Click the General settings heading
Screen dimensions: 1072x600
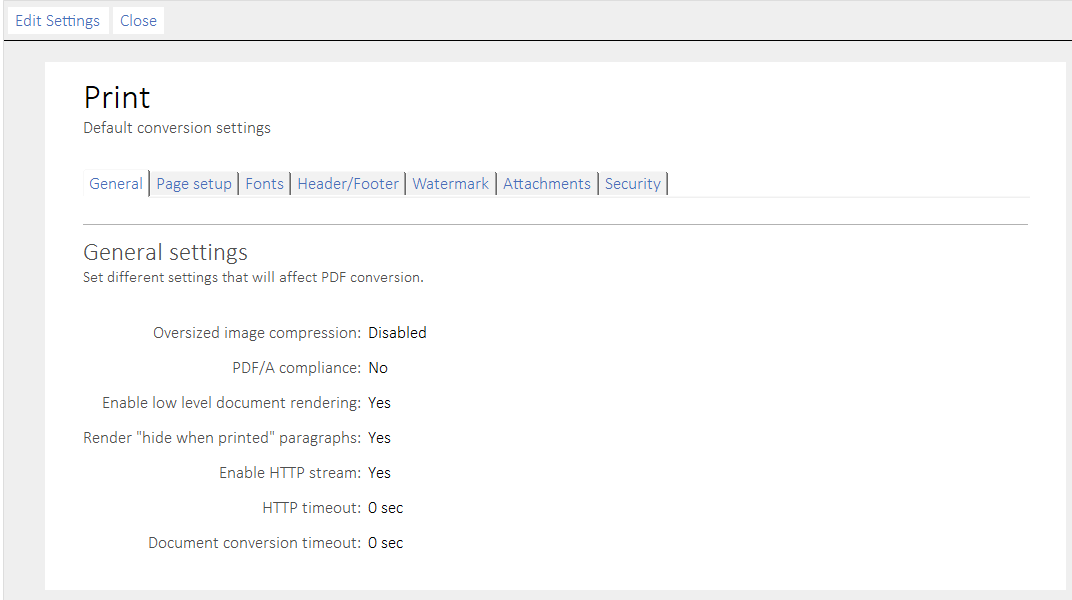pyautogui.click(x=165, y=252)
